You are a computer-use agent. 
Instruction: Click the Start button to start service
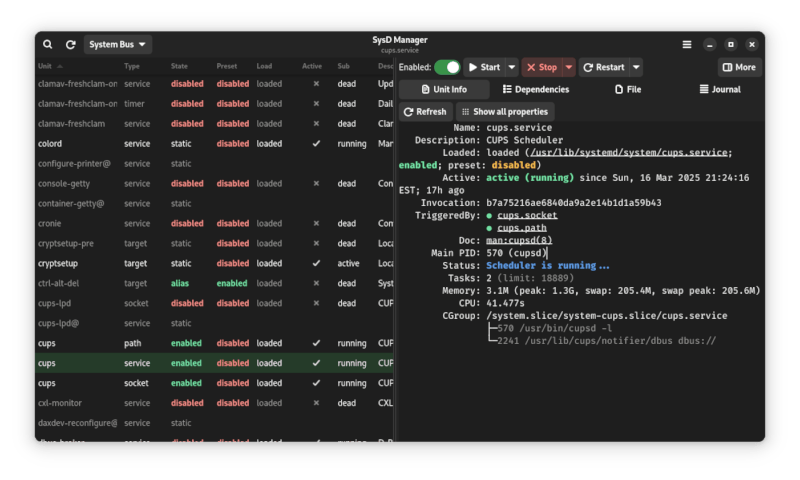(484, 68)
